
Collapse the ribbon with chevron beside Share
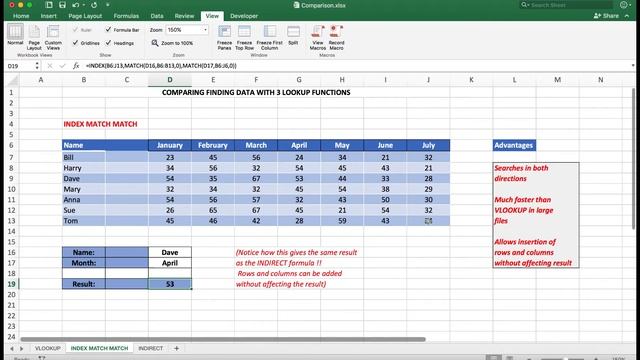[627, 16]
